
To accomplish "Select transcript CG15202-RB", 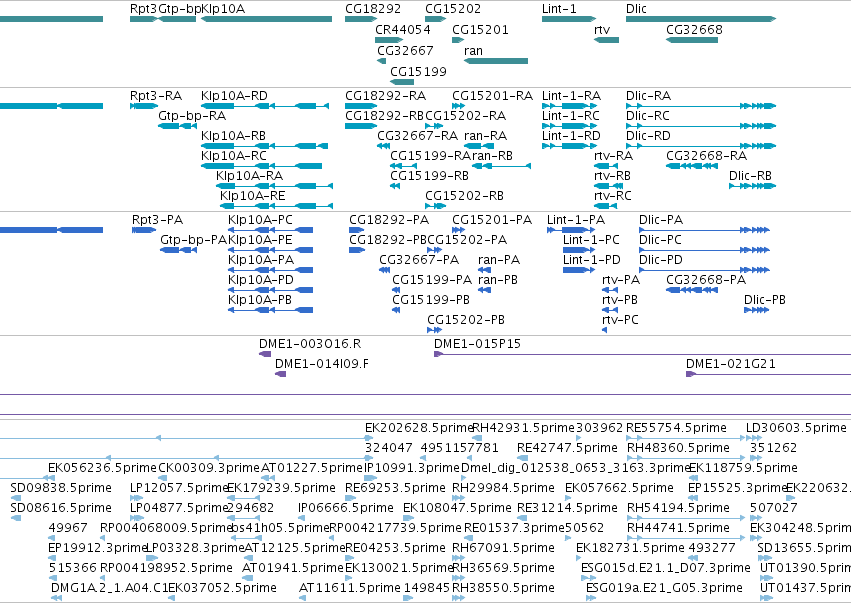I will click(x=435, y=206).
